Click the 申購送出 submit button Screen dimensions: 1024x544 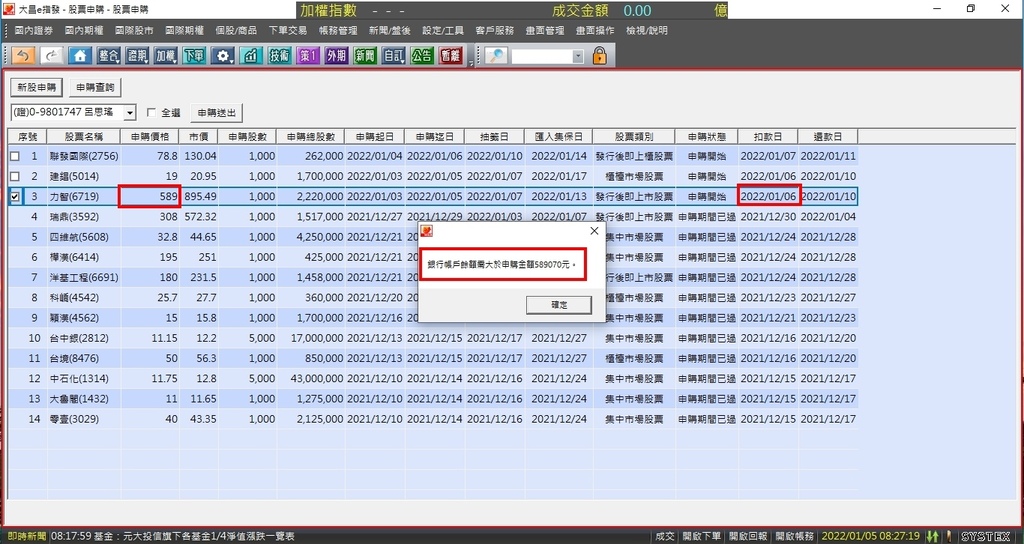[217, 112]
